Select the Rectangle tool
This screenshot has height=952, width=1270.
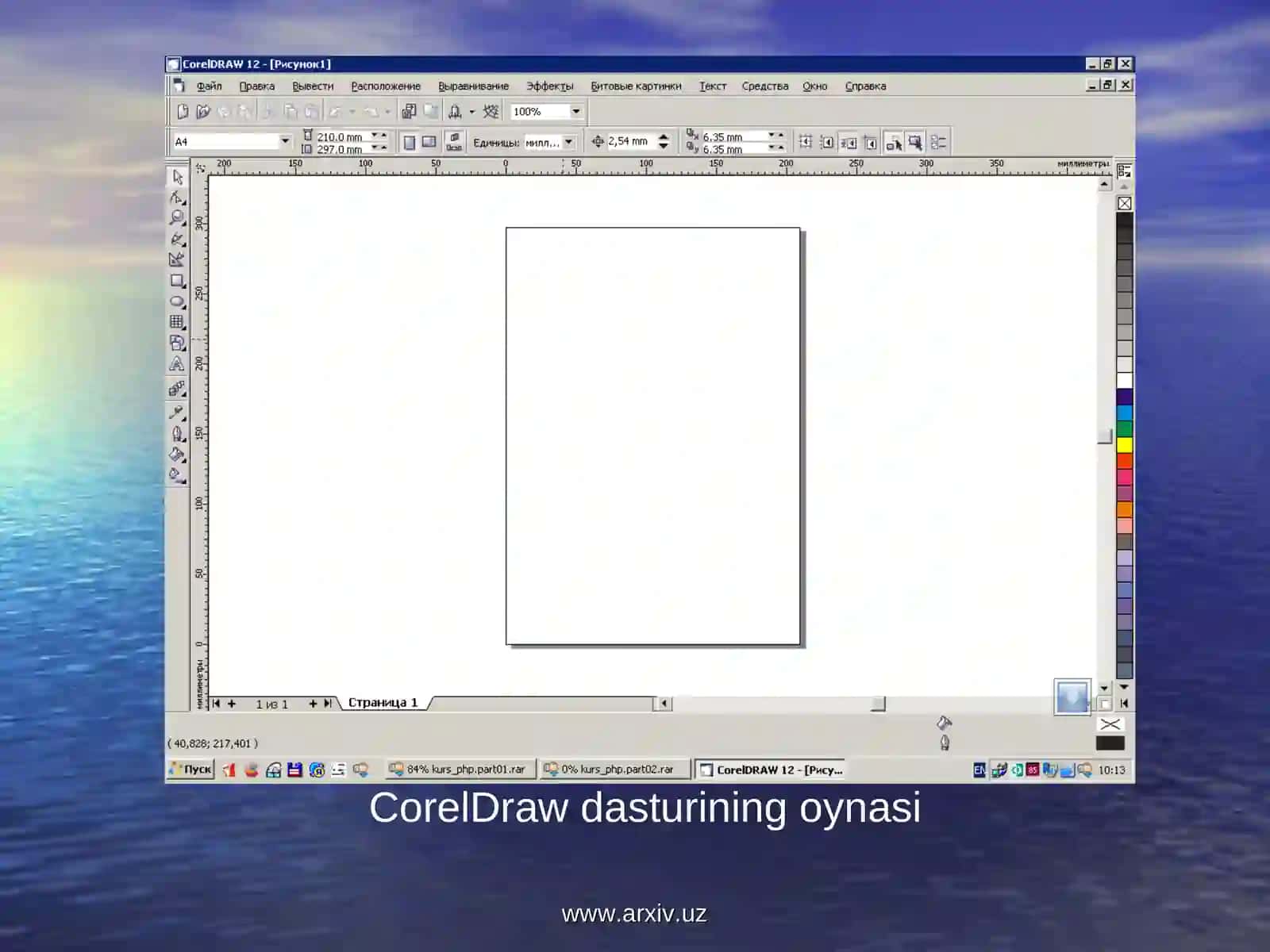pyautogui.click(x=177, y=280)
